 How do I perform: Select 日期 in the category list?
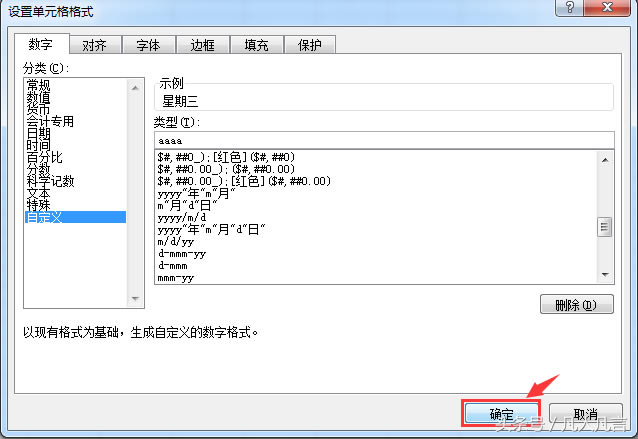(x=39, y=132)
